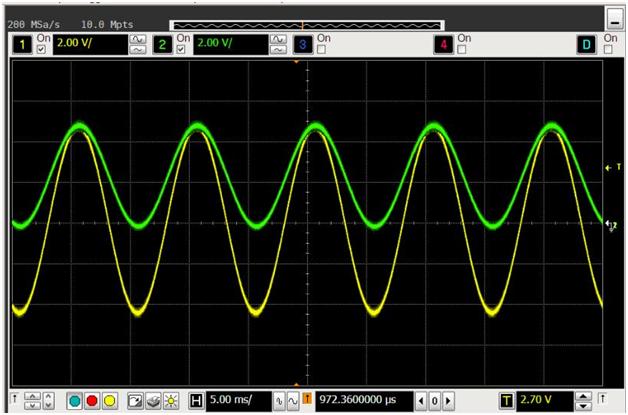
Task: Open horizontal setup via the H button
Action: click(196, 400)
